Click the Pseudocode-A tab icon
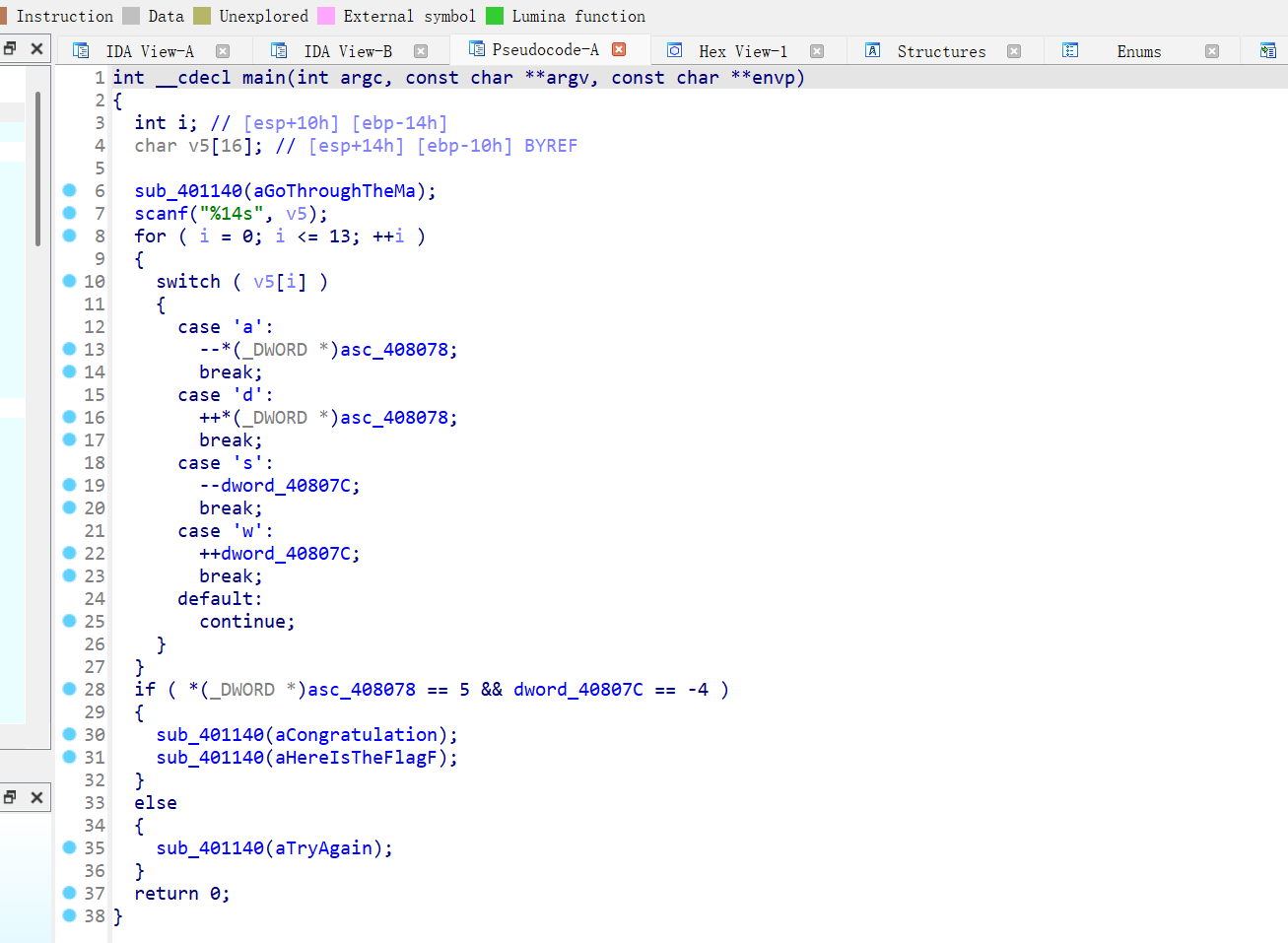Viewport: 1288px width, 943px height. 477,48
